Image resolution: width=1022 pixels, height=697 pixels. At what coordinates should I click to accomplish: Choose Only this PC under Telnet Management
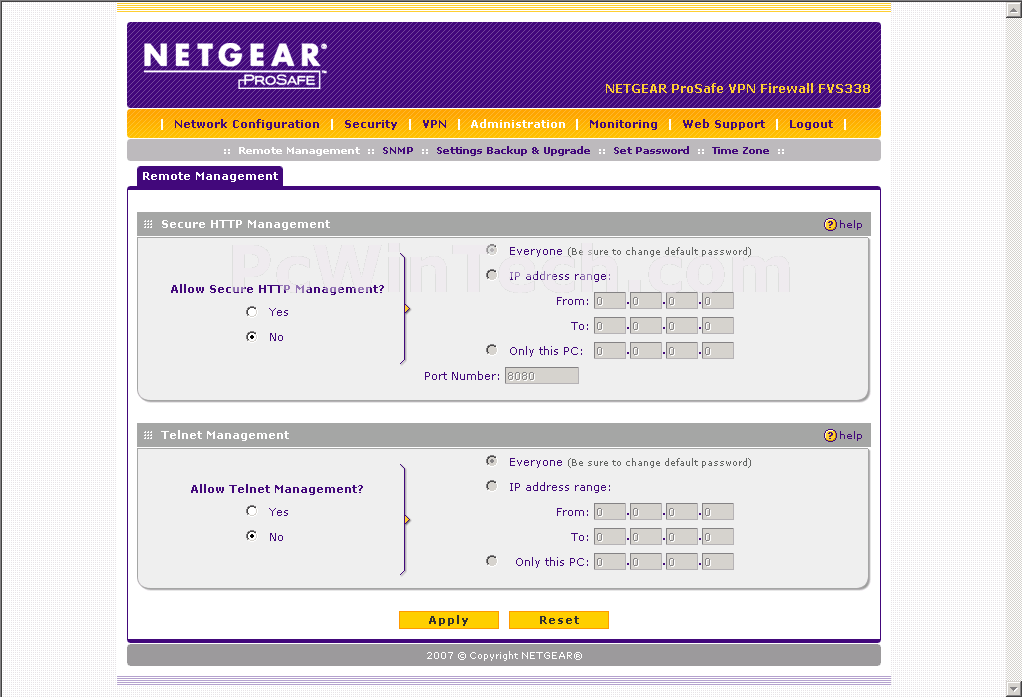pyautogui.click(x=491, y=561)
